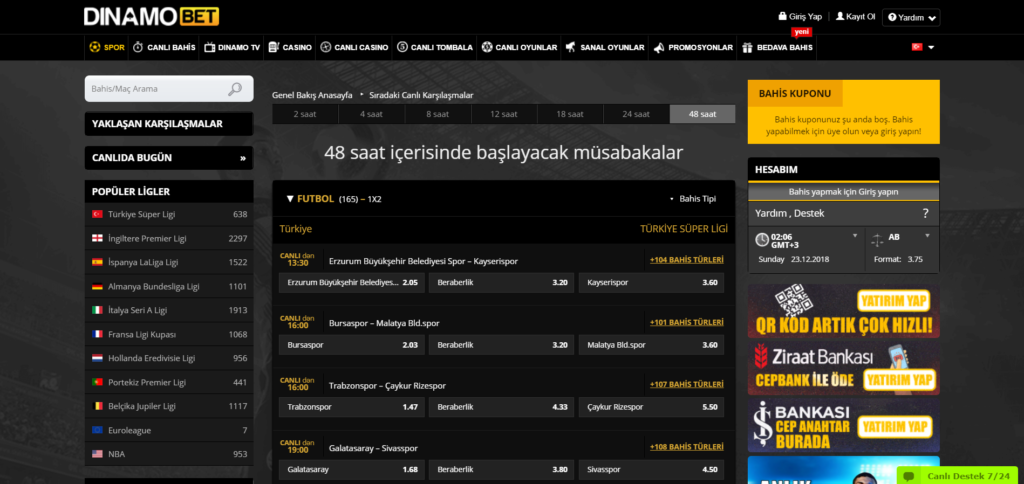Click the Bedava Bahis gift icon
This screenshot has width=1024, height=484.
tap(748, 47)
